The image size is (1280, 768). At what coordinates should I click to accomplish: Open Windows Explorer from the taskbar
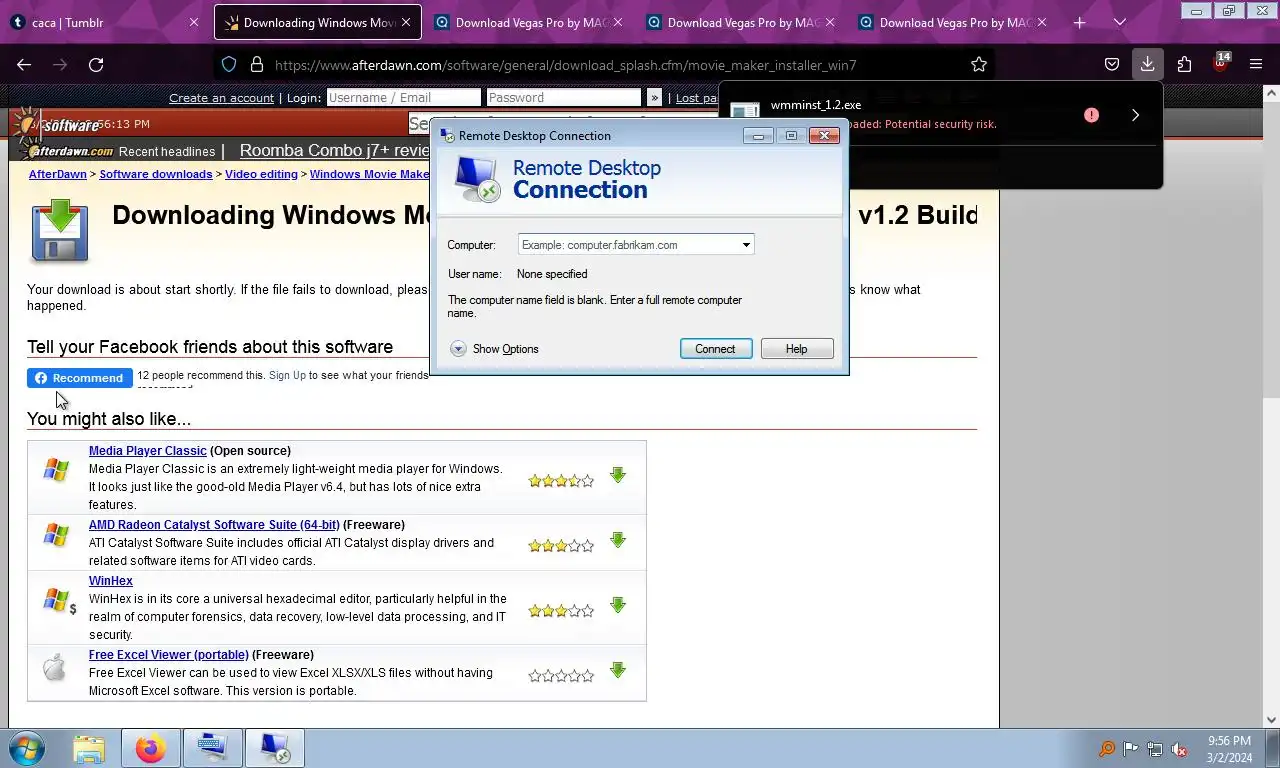pyautogui.click(x=89, y=748)
